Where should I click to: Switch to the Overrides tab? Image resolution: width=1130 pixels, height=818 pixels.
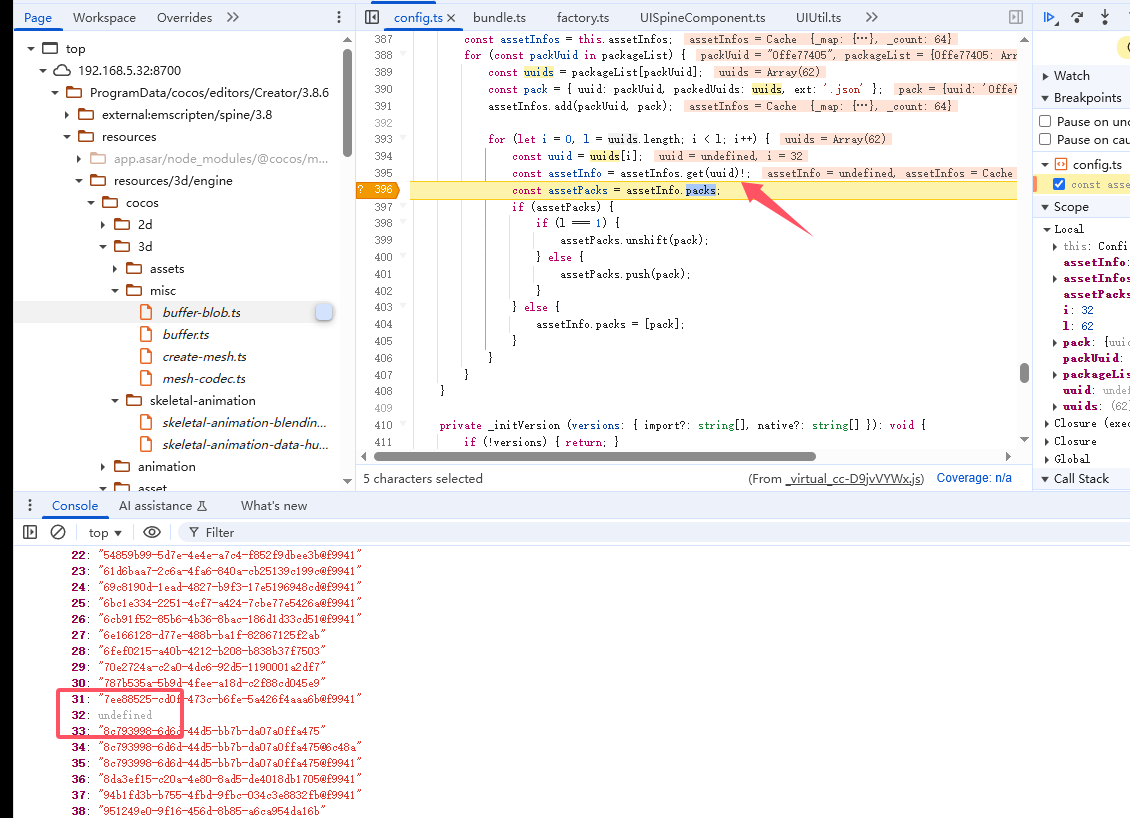point(184,17)
